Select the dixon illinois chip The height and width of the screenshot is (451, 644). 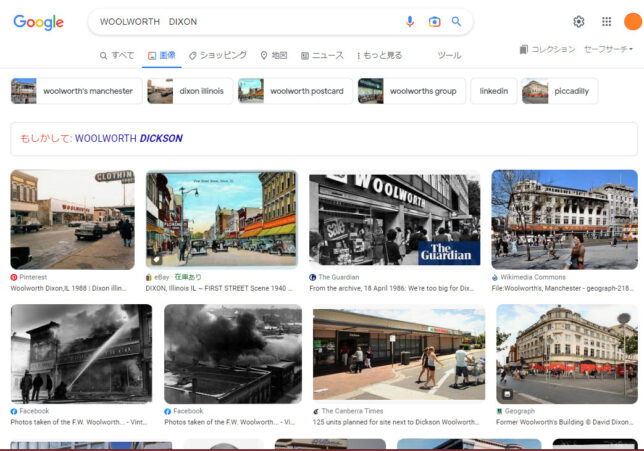[190, 91]
